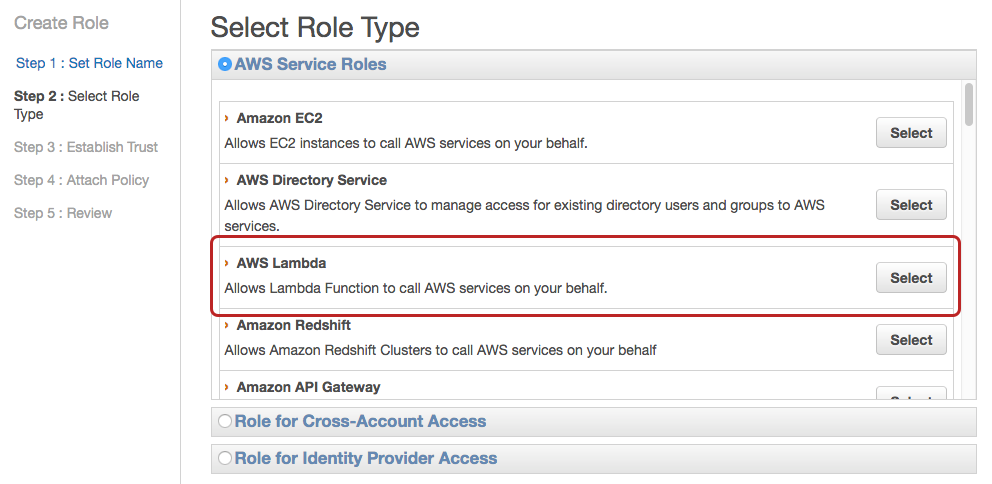Click Step 4: Attach Policy
The width and height of the screenshot is (992, 484).
[x=82, y=180]
